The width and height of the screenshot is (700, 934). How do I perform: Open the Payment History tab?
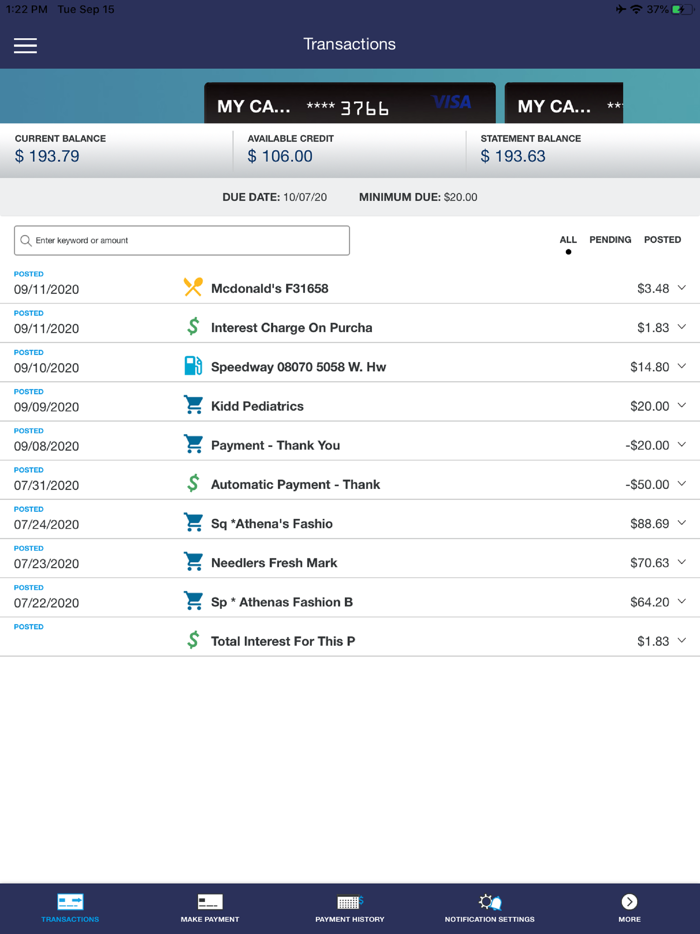pyautogui.click(x=350, y=908)
